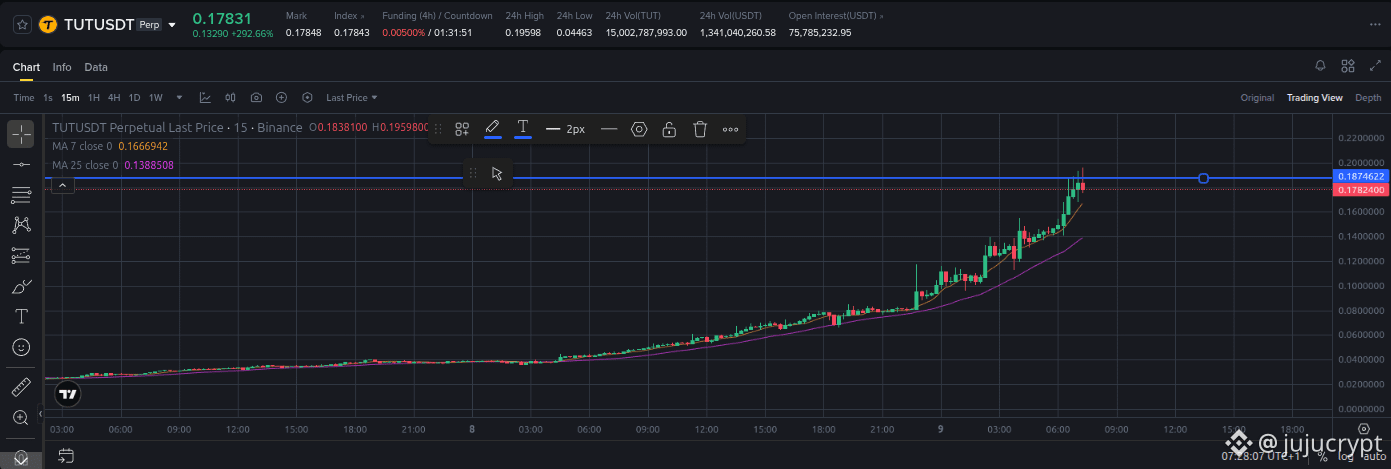The image size is (1391, 469).
Task: Open timezone setting UTC+1 clock
Action: tap(1262, 456)
